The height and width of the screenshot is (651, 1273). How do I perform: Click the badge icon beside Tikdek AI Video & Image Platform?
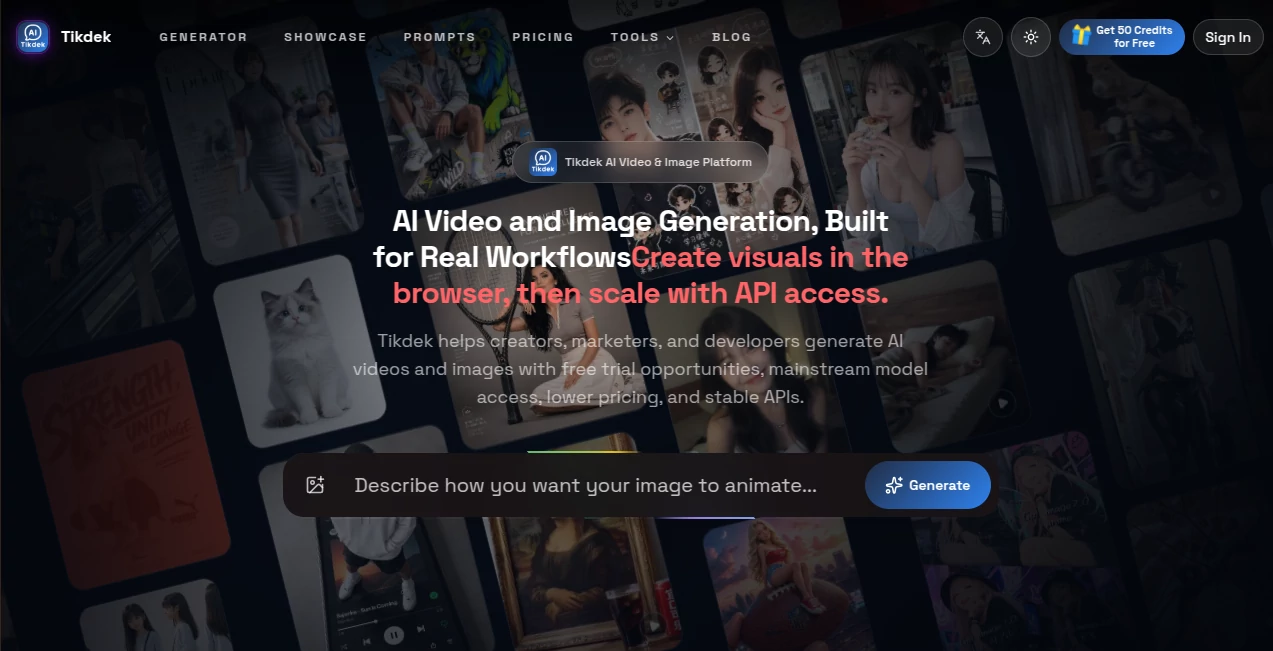[x=543, y=162]
